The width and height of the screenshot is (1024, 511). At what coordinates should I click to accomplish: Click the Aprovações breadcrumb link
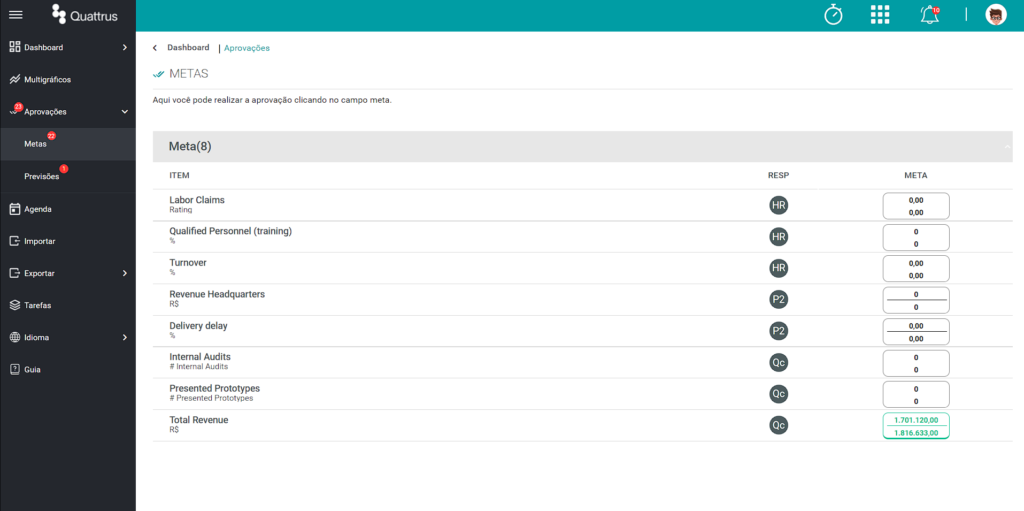pos(247,48)
